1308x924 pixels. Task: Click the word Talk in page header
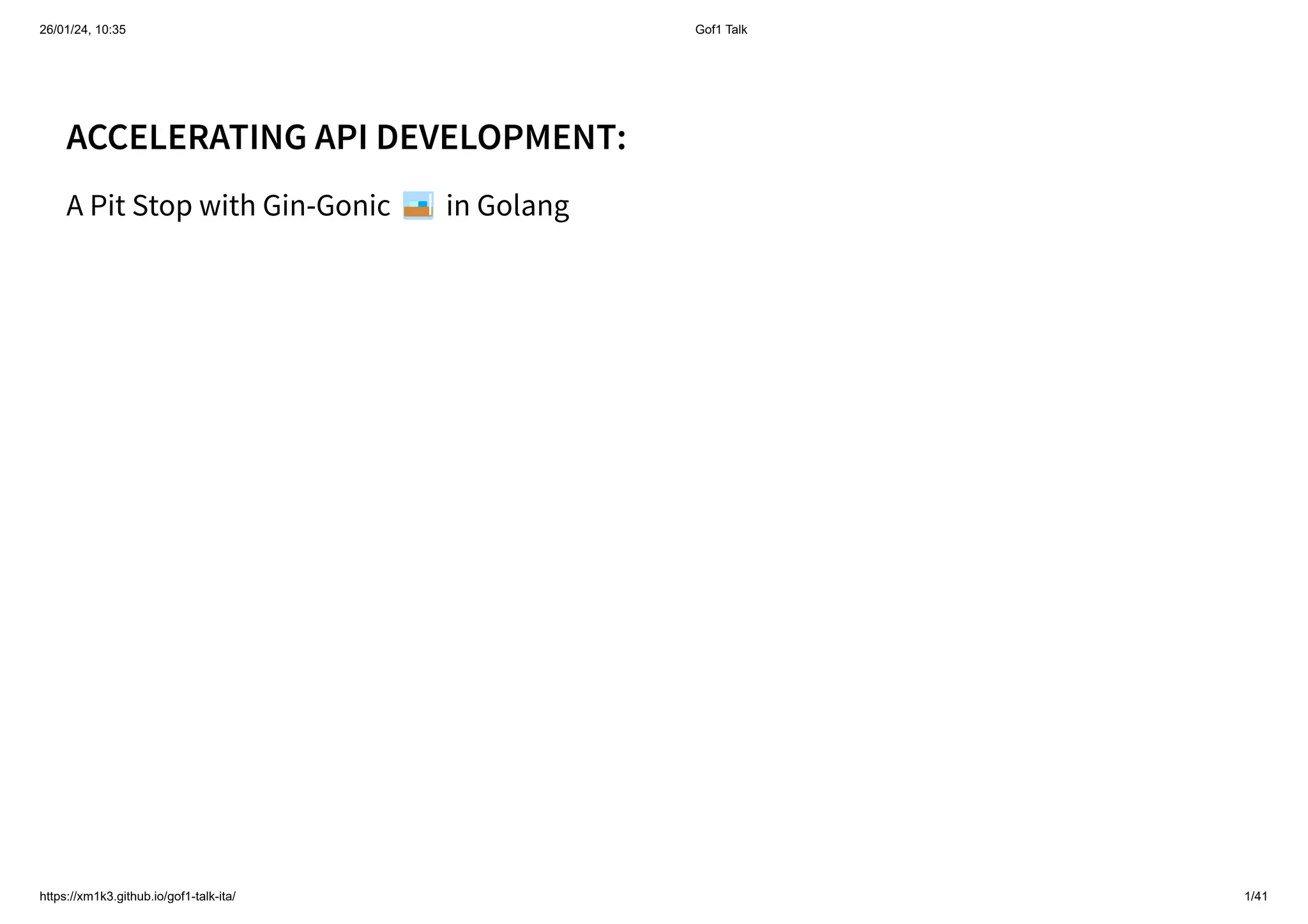[x=736, y=29]
